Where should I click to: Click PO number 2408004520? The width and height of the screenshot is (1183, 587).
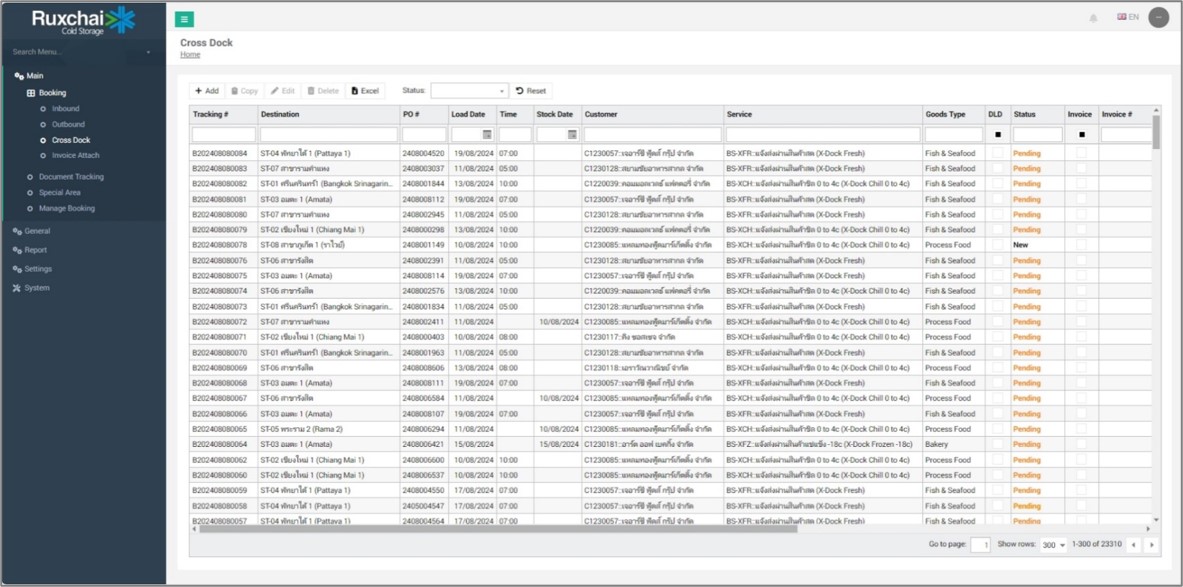pos(423,153)
